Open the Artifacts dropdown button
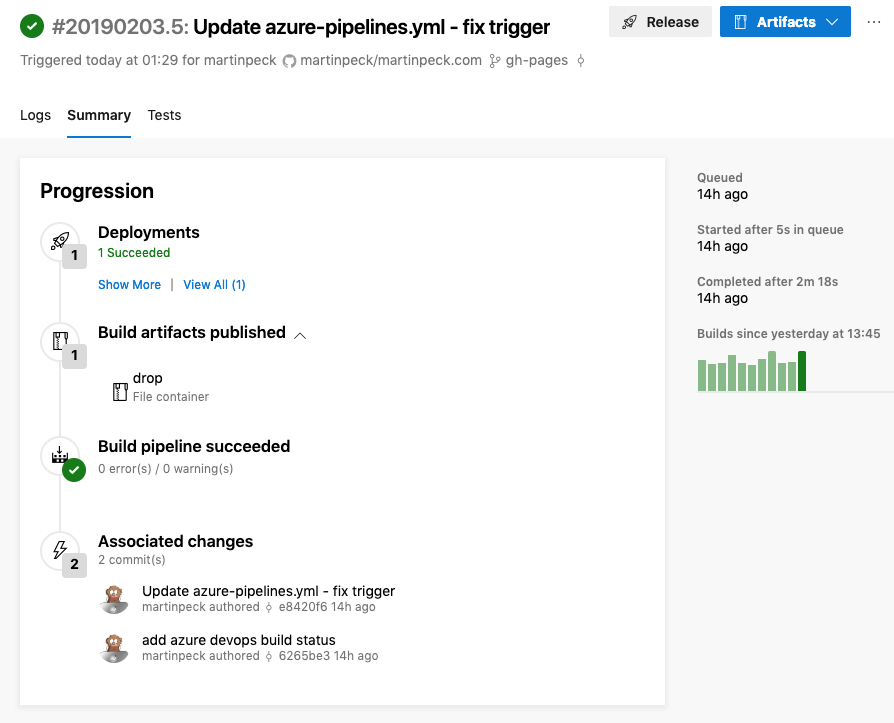Image resolution: width=894 pixels, height=723 pixels. [x=785, y=22]
